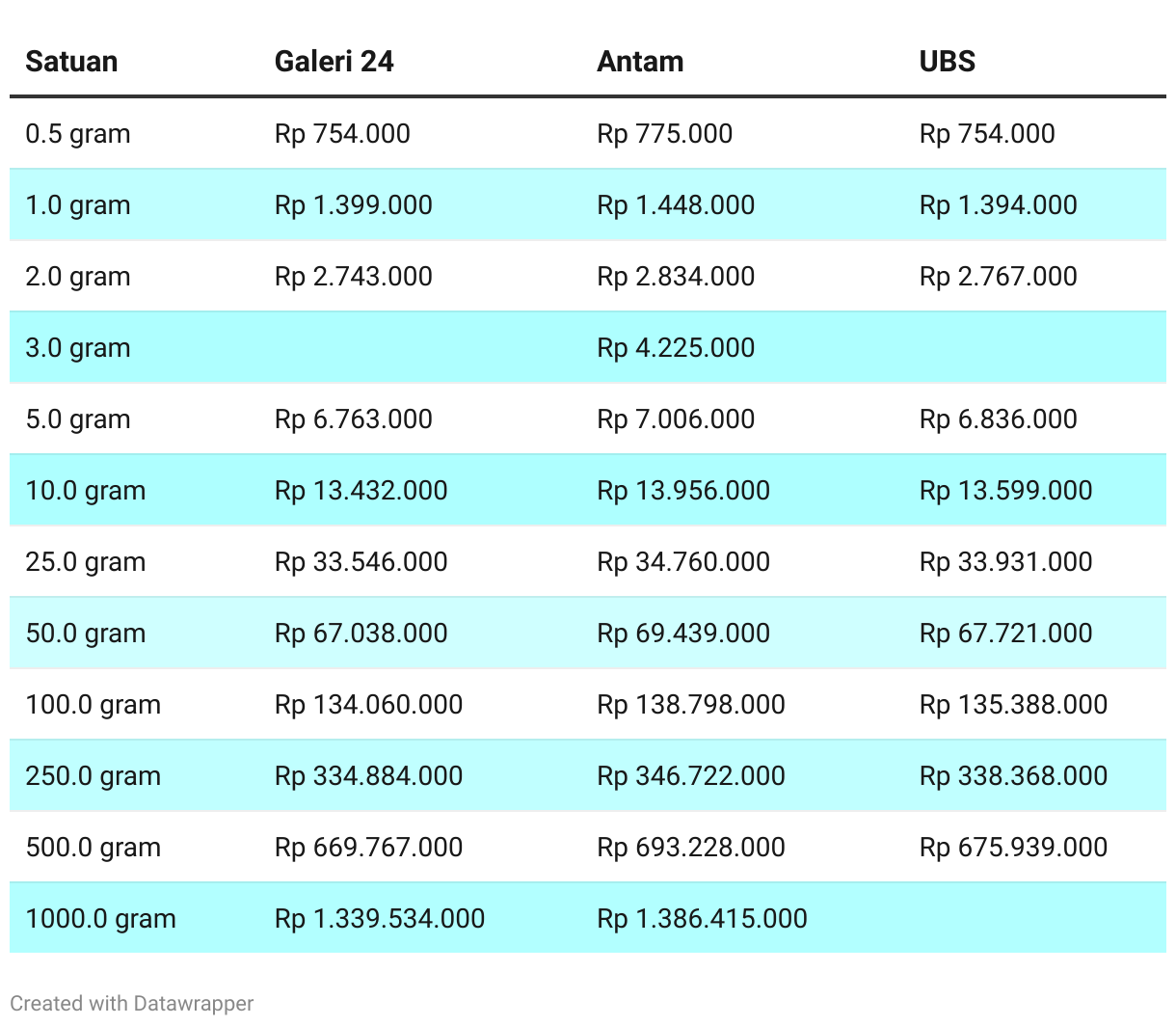Click UBS price Rp 675.939.000
This screenshot has height=1026, width=1176.
(x=1013, y=847)
